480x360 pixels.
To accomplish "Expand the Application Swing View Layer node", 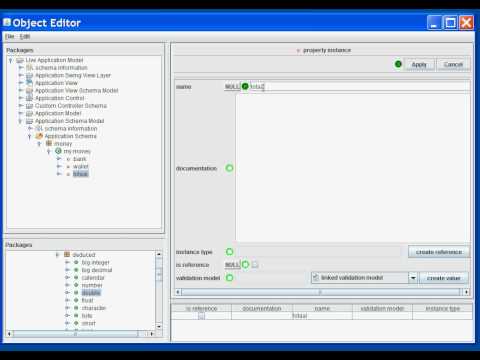I will [21, 76].
